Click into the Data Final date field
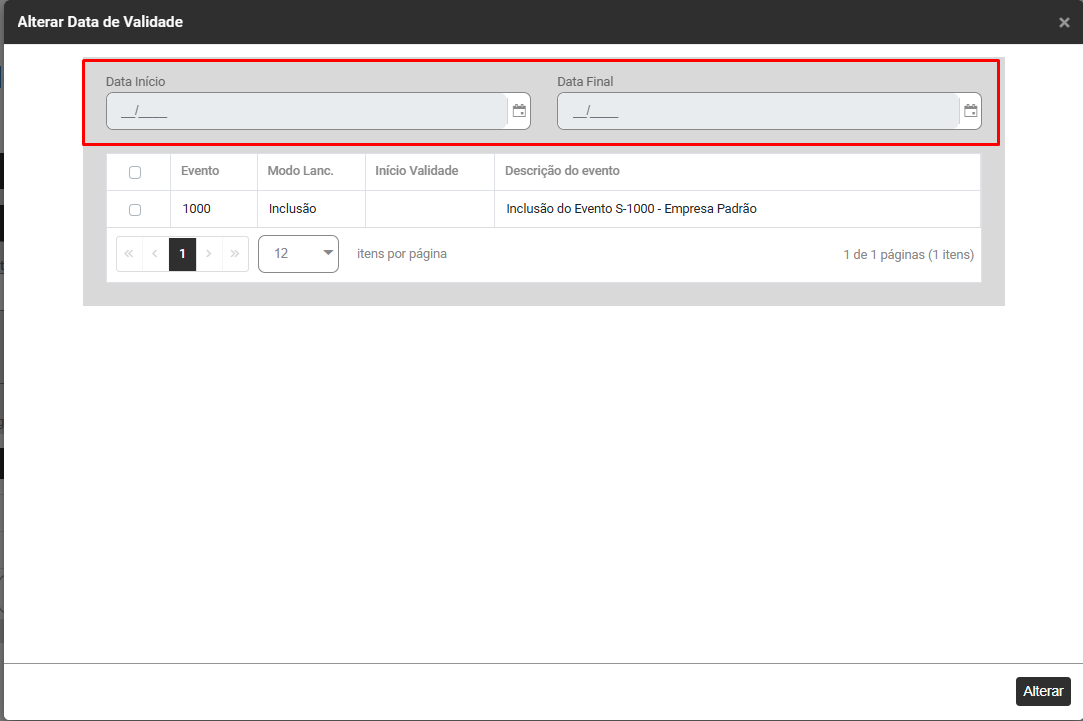Image resolution: width=1083 pixels, height=721 pixels. [756, 112]
